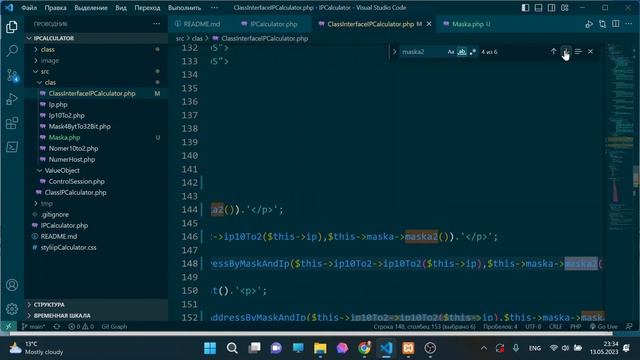The image size is (640, 360).
Task: Open Ip.php in explorer
Action: (96, 104)
